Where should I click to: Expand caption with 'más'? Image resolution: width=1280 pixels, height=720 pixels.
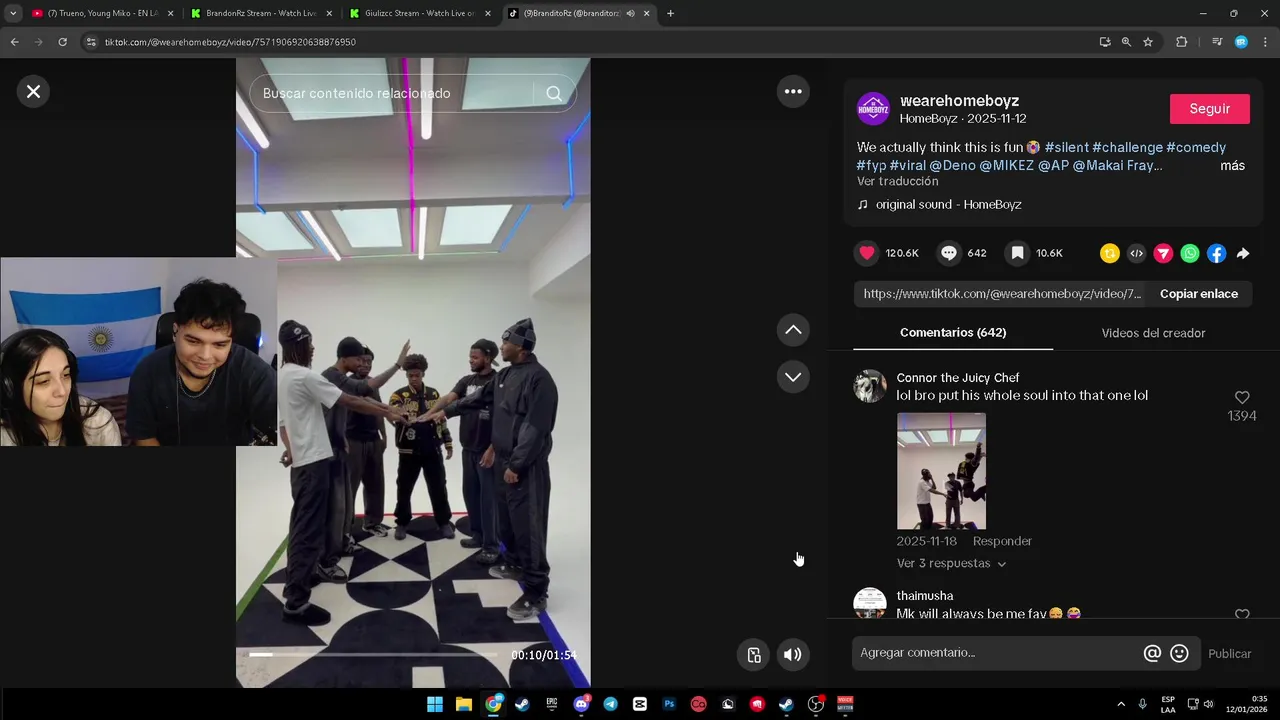pos(1232,166)
